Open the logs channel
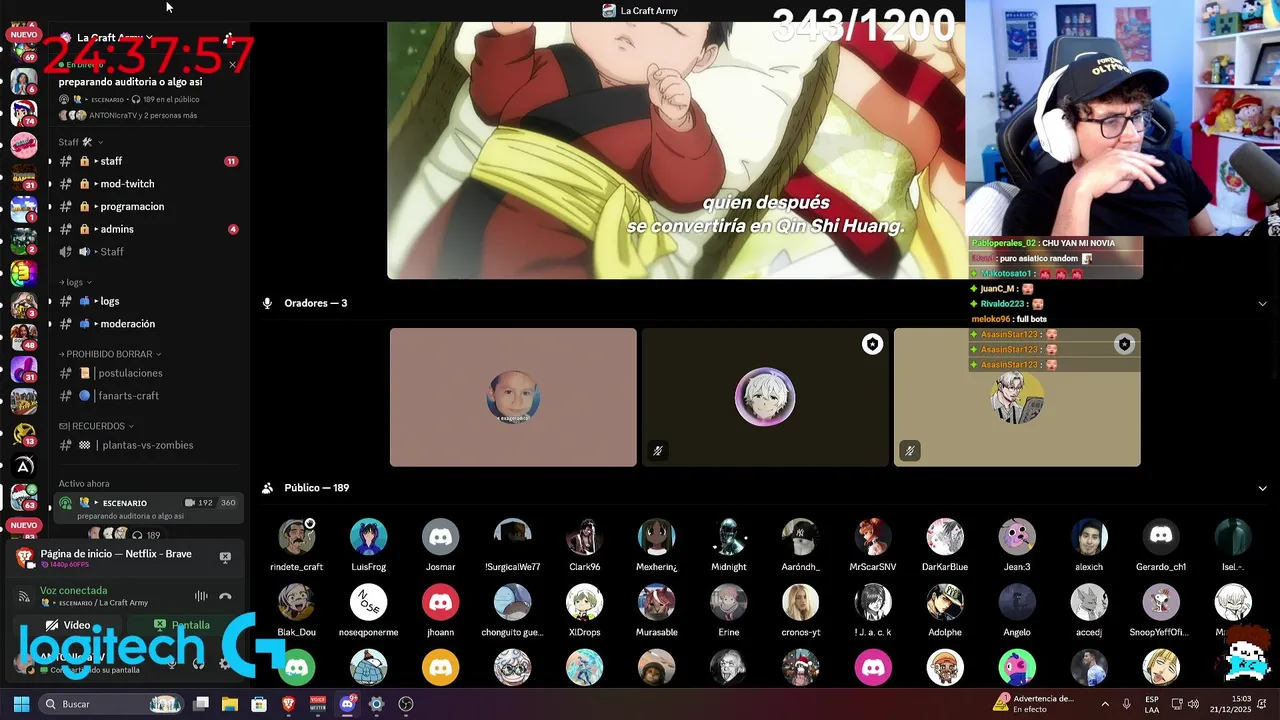The height and width of the screenshot is (720, 1280). coord(147,301)
